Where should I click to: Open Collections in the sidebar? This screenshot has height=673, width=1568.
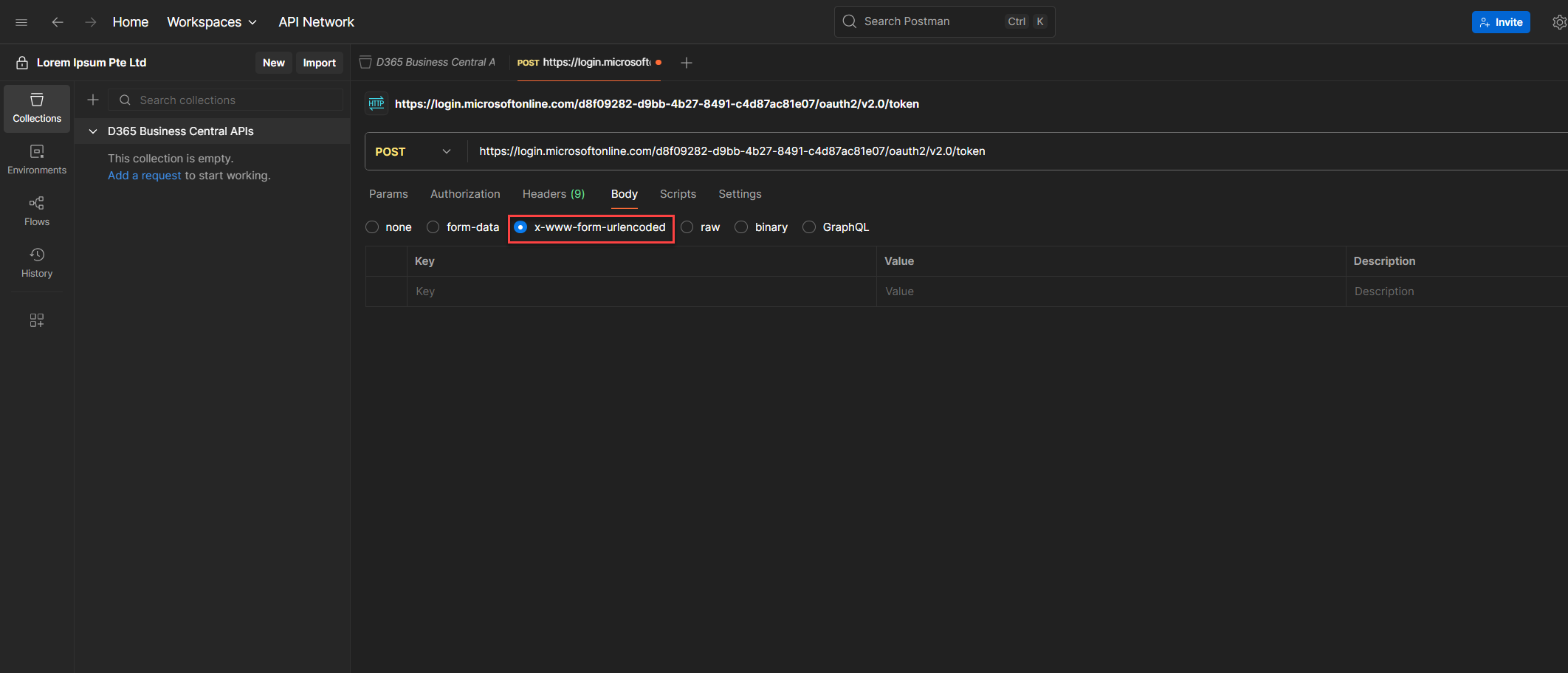37,108
